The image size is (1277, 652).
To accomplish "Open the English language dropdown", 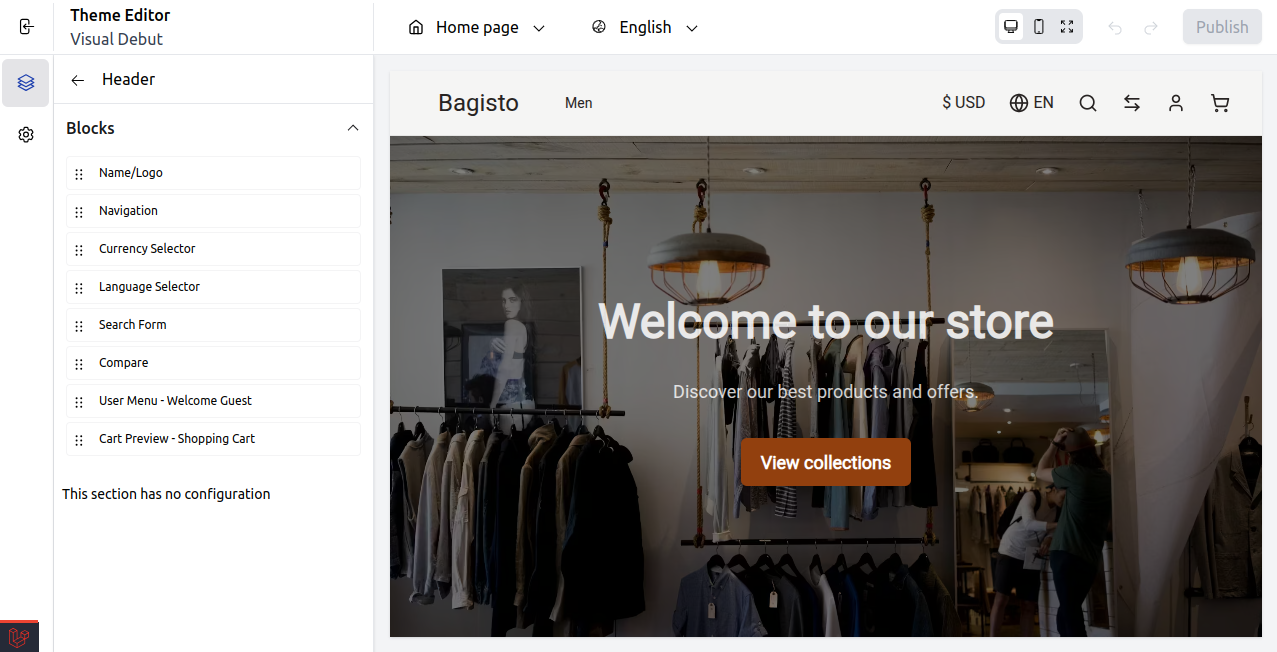I will (645, 27).
